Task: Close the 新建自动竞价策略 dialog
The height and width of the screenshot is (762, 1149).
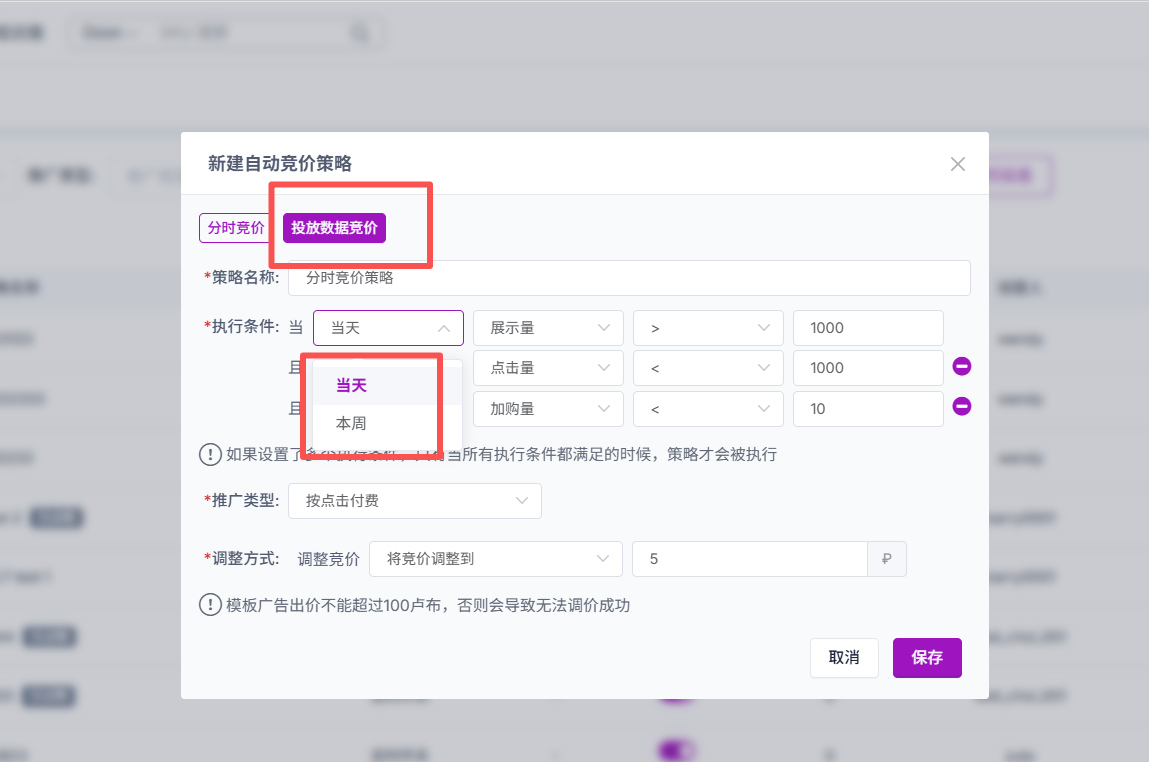Action: (x=957, y=164)
